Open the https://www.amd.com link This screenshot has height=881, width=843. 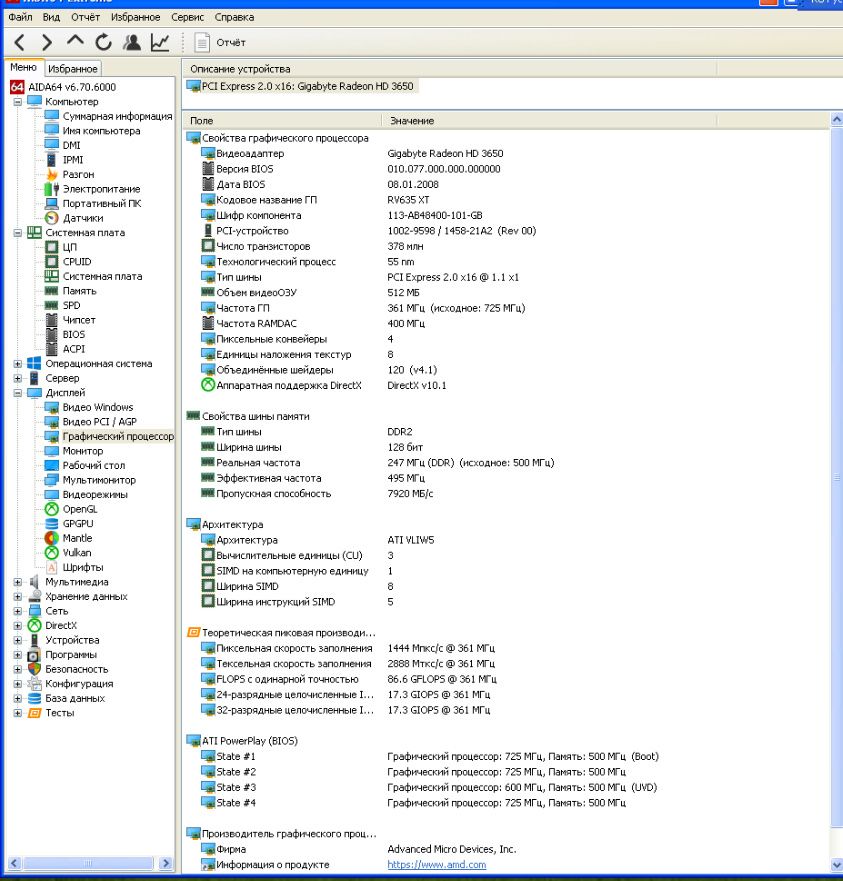click(x=437, y=865)
